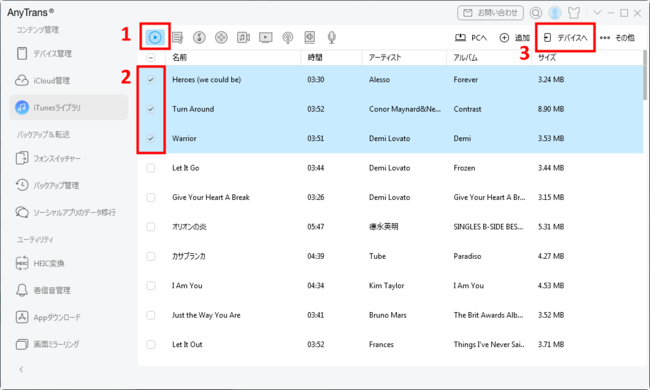This screenshot has width=650, height=390.
Task: Open the skin/theme shirt icon
Action: point(574,13)
